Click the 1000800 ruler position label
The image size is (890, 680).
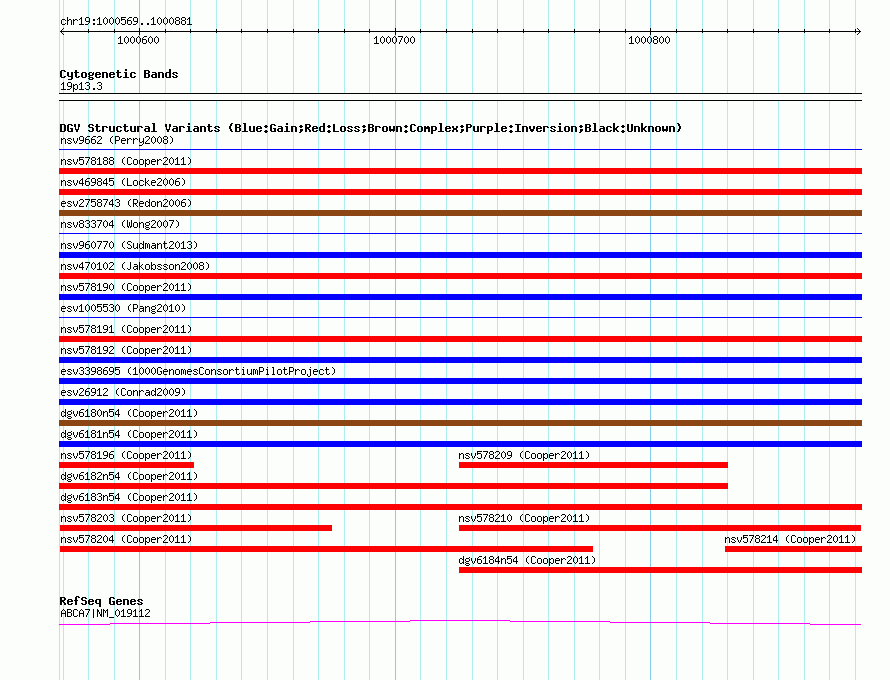649,40
